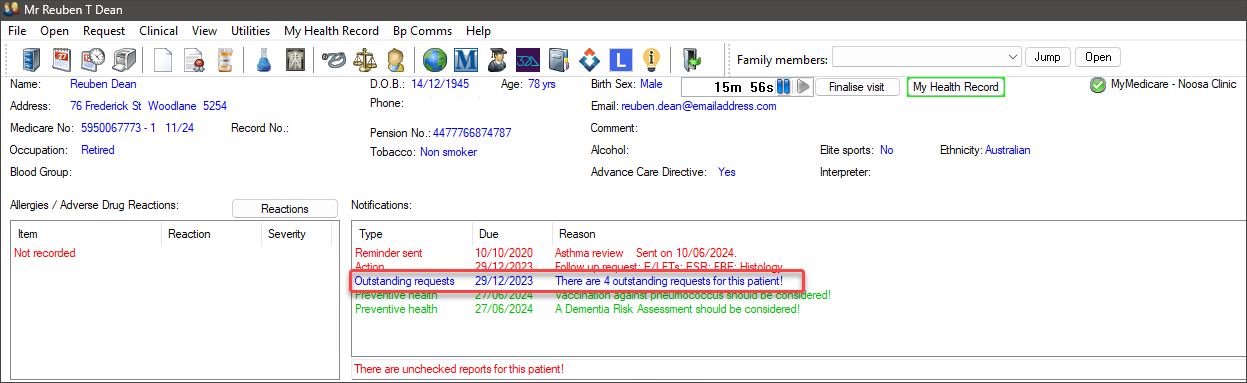
Task: Open the Bp Comms menu
Action: pyautogui.click(x=422, y=31)
